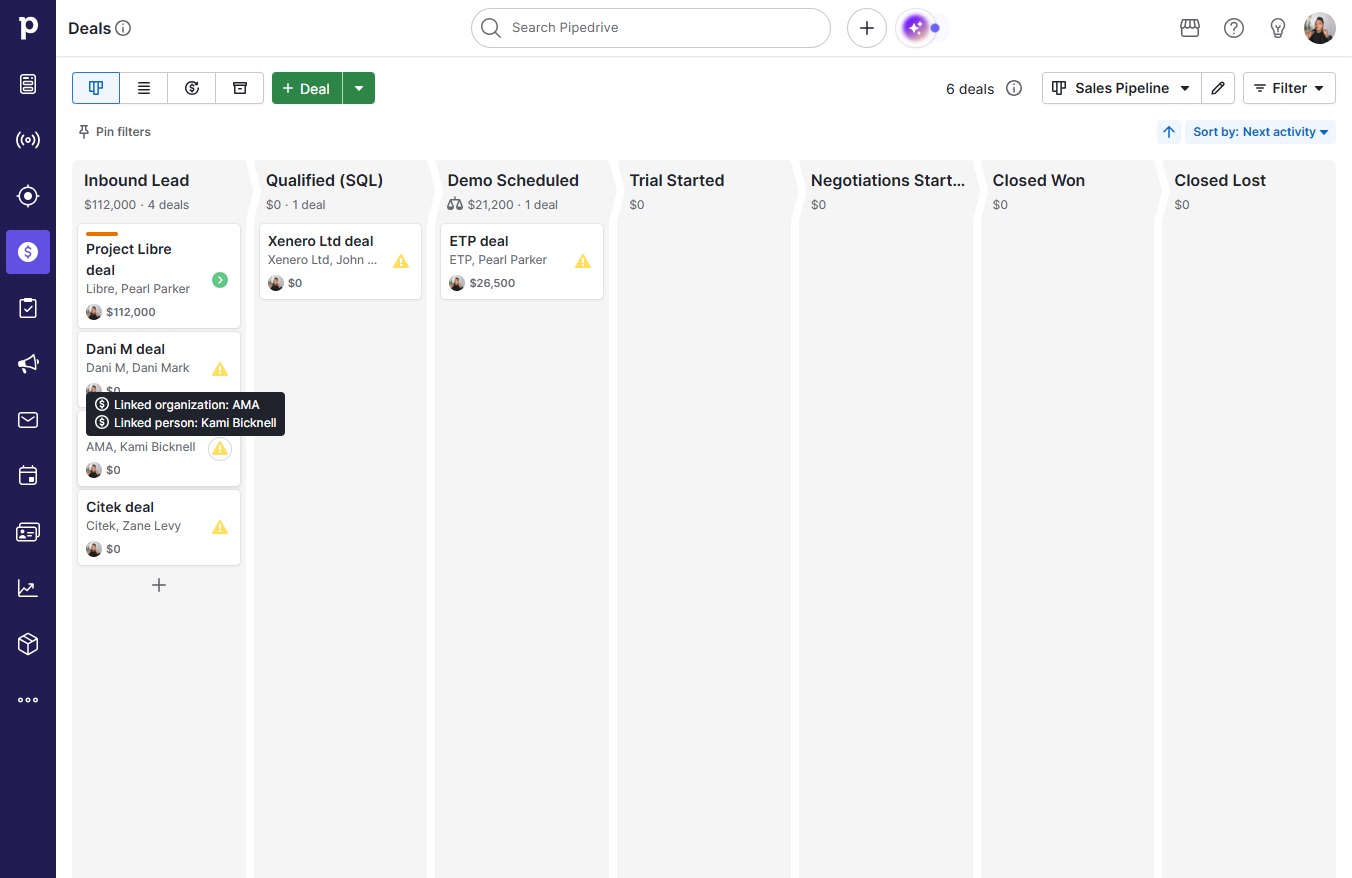
Task: Click the $26,500 value on ETP deal
Action: [492, 283]
